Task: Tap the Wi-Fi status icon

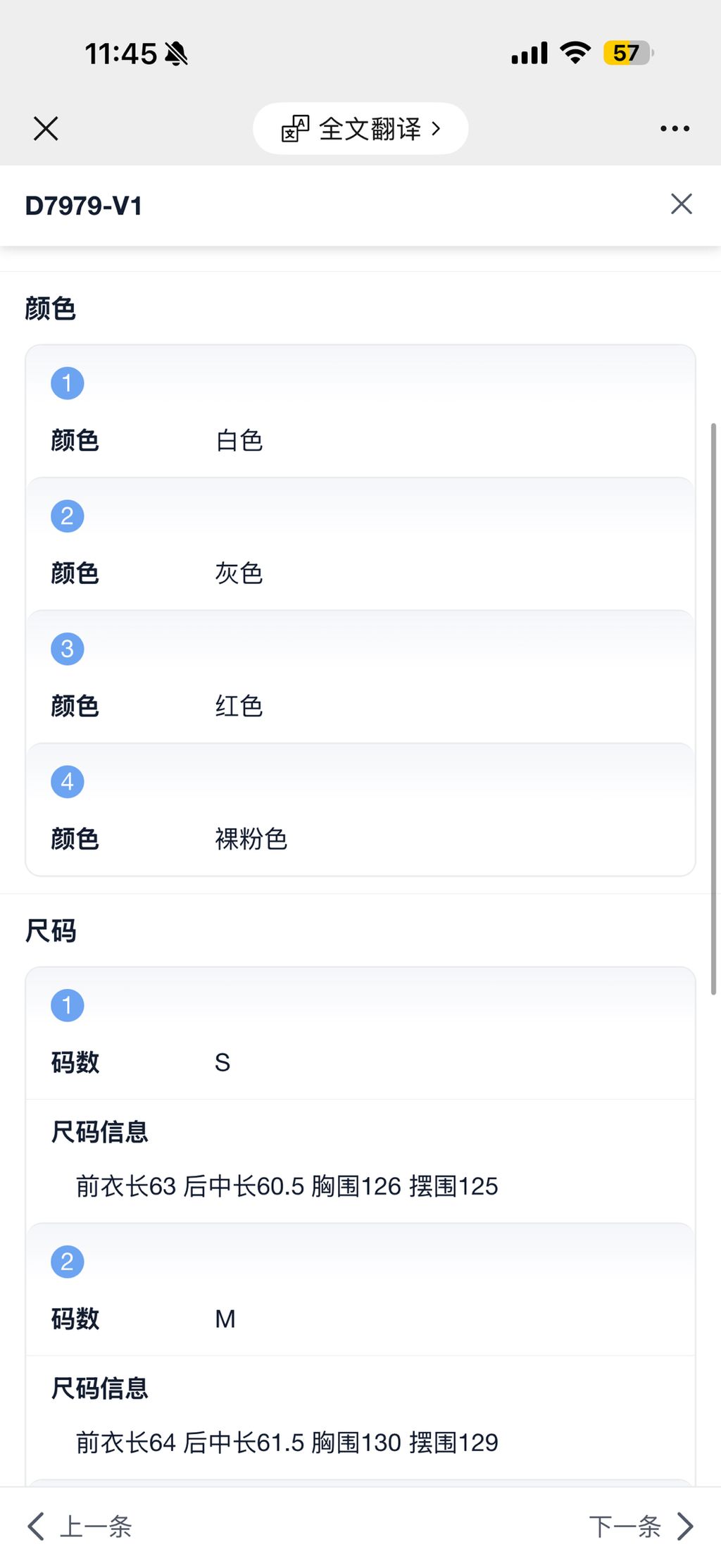Action: coord(575,53)
